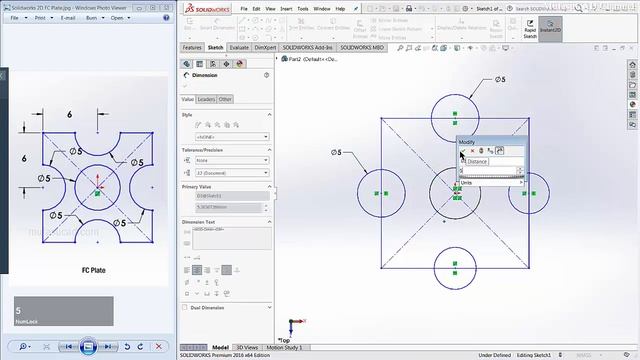Click Modify dialog value spinner arrows
This screenshot has width=640, height=360.
coord(520,171)
